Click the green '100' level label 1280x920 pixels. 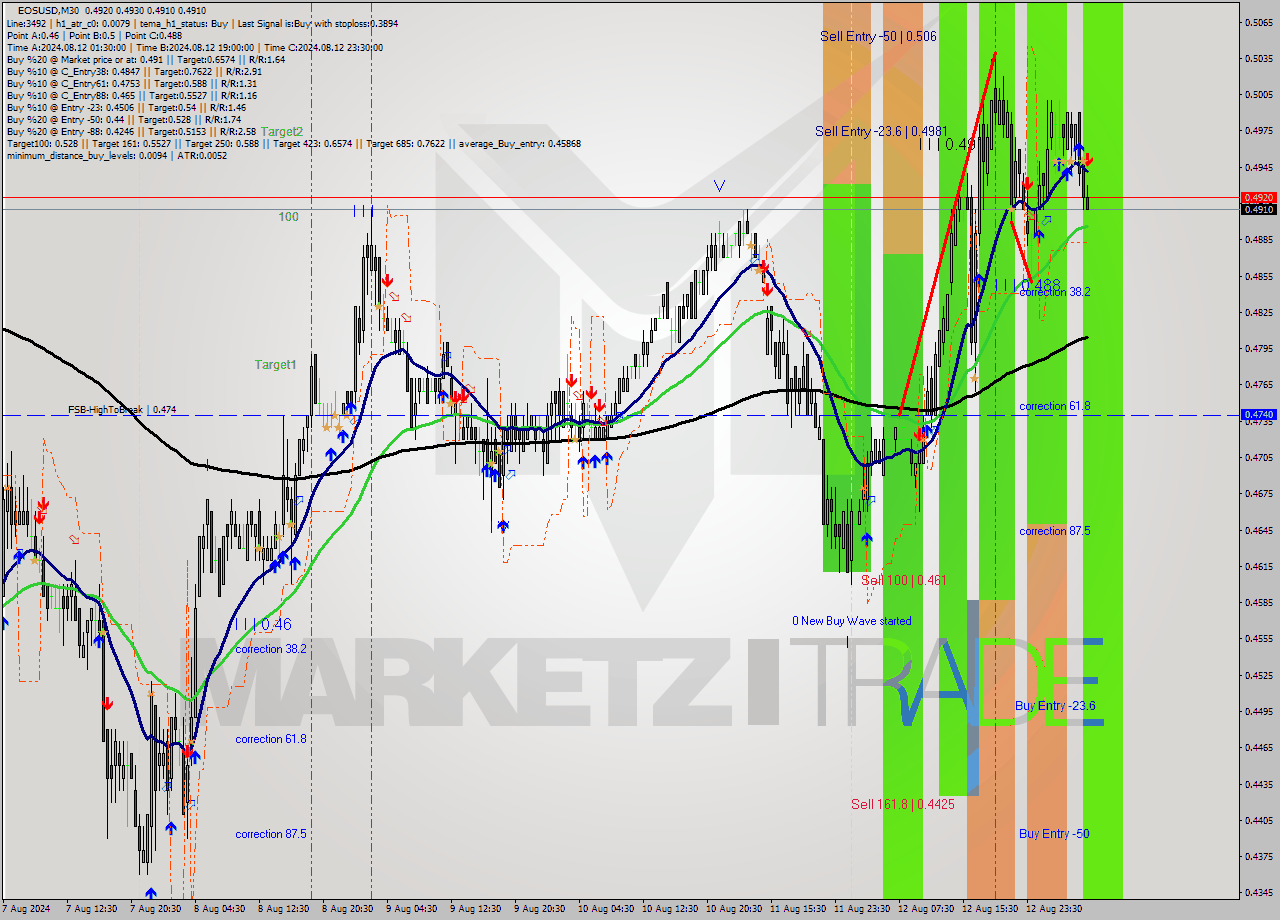[x=289, y=217]
